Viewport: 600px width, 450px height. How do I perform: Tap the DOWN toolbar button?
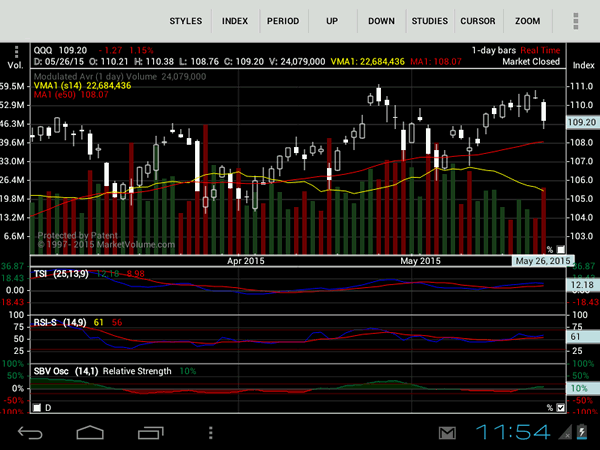(x=381, y=21)
